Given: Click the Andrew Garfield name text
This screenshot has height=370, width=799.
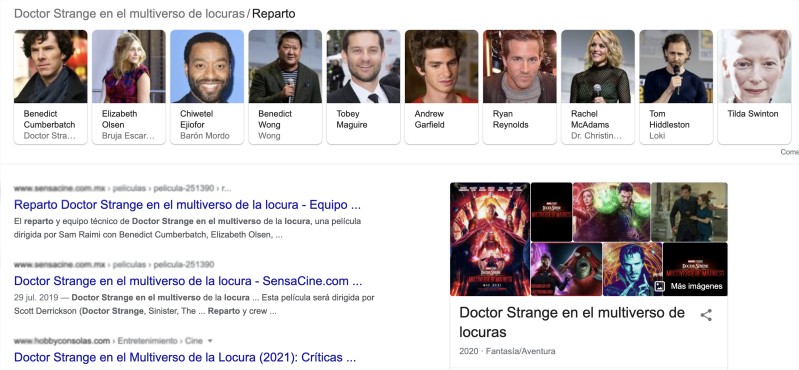Looking at the screenshot, I should [430, 119].
